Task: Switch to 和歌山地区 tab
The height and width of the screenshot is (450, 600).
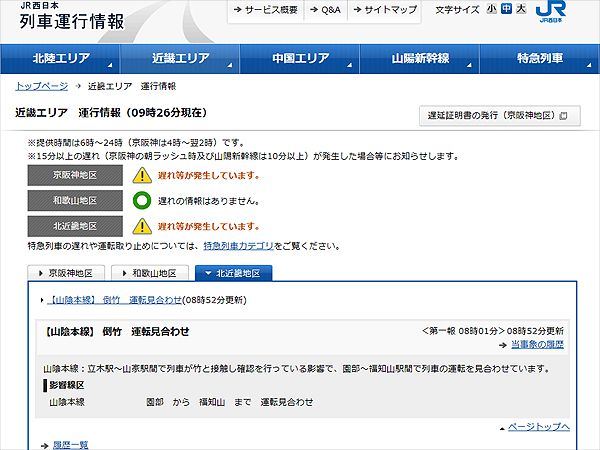Action: click(x=150, y=273)
